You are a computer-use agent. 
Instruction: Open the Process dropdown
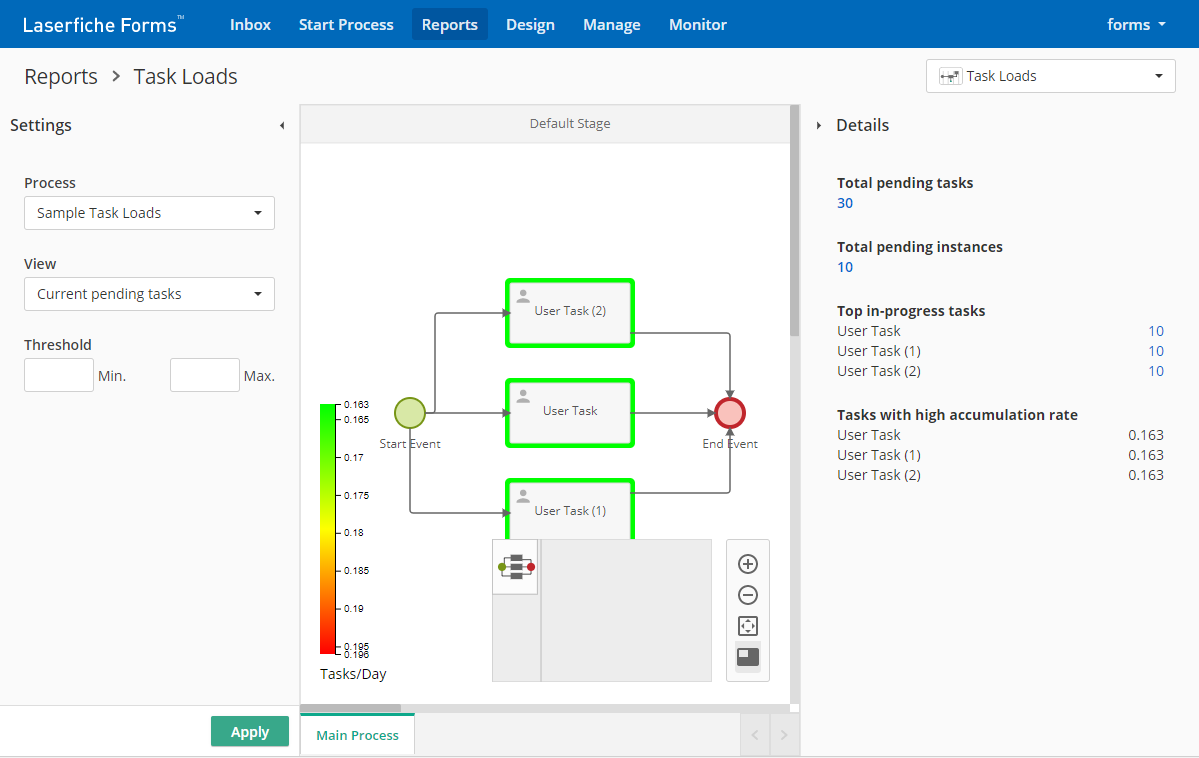149,213
